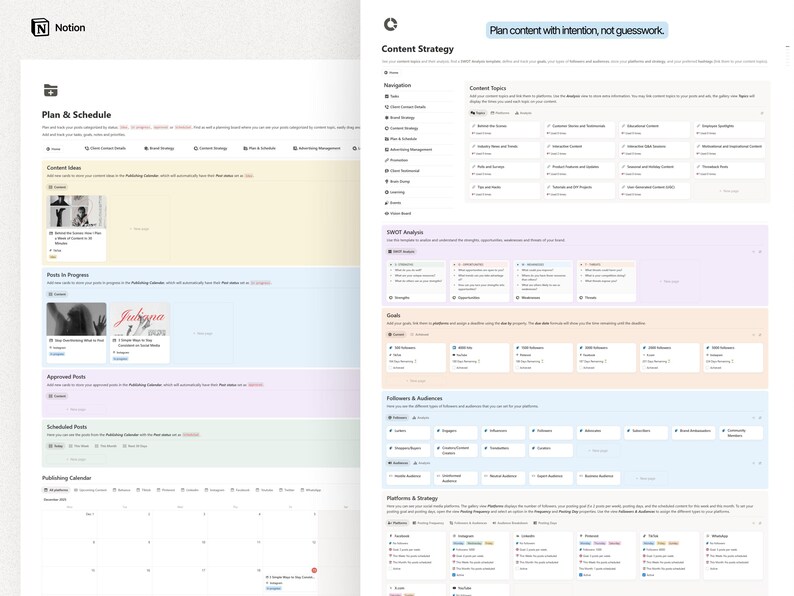Screen dimensions: 794x596
Task: Open Weaknesses SWOT card
Action: click(x=543, y=281)
